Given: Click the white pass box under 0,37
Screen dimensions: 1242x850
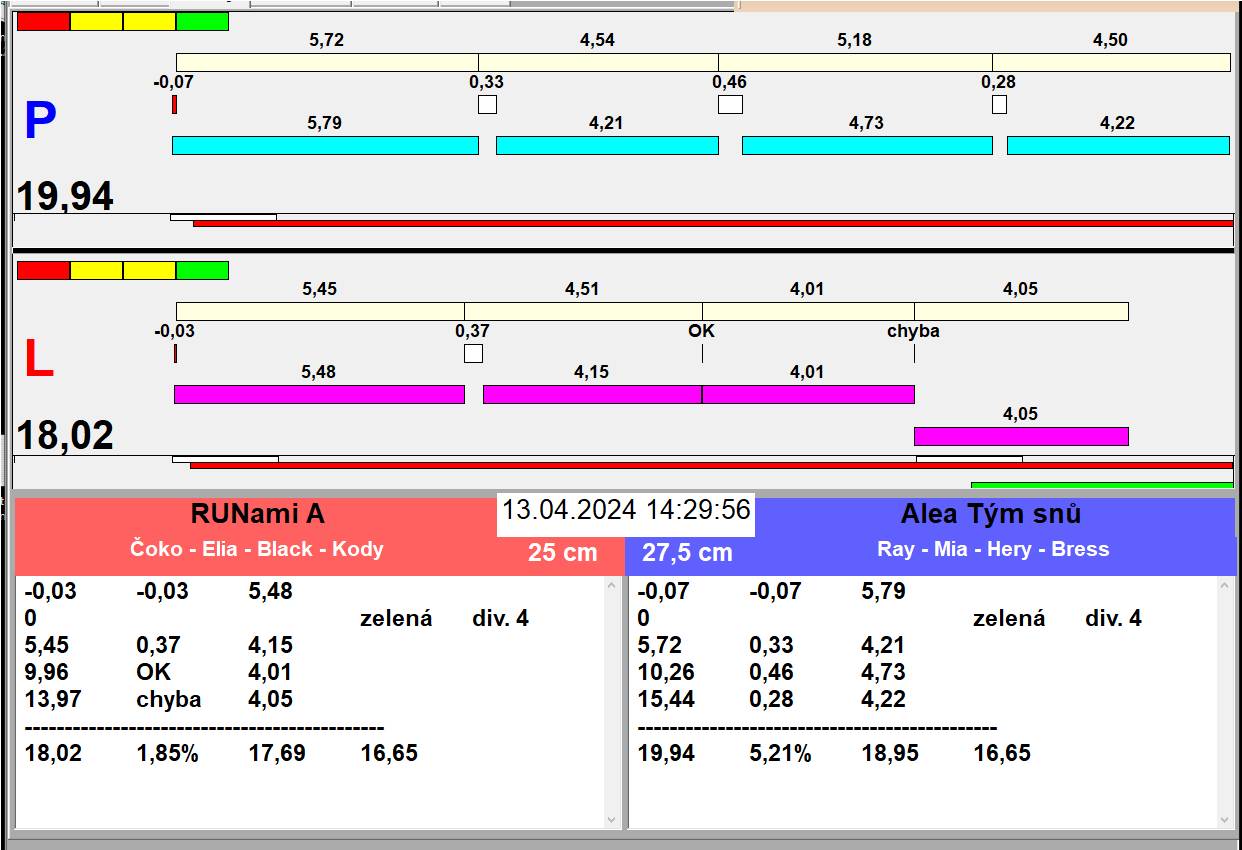Looking at the screenshot, I should pyautogui.click(x=473, y=353).
